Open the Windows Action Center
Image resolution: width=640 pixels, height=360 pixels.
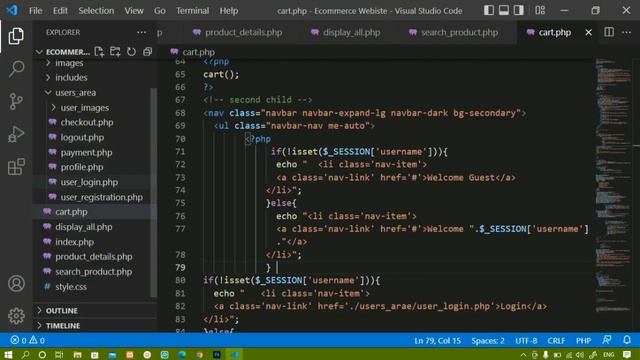pyautogui.click(x=627, y=355)
